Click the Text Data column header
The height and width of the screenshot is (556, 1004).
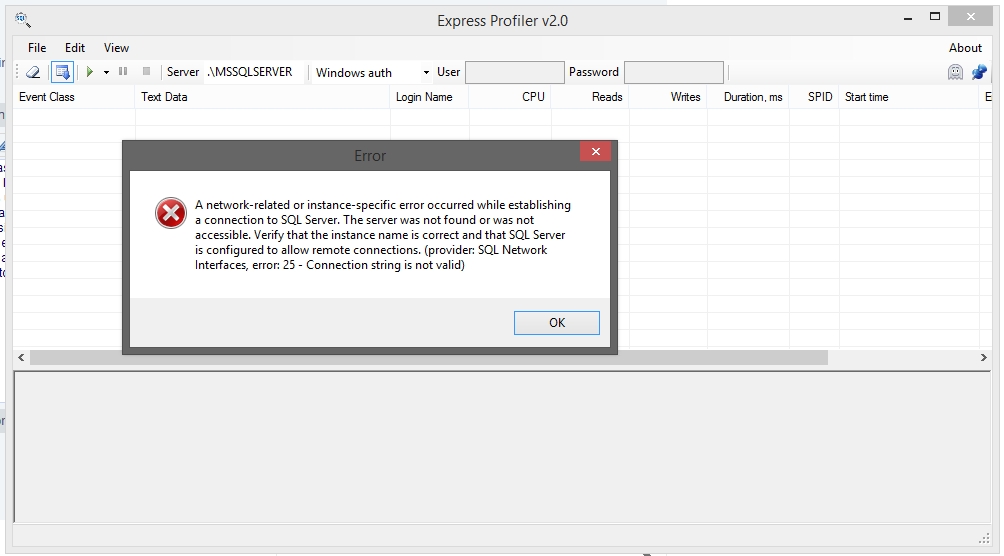coord(263,97)
